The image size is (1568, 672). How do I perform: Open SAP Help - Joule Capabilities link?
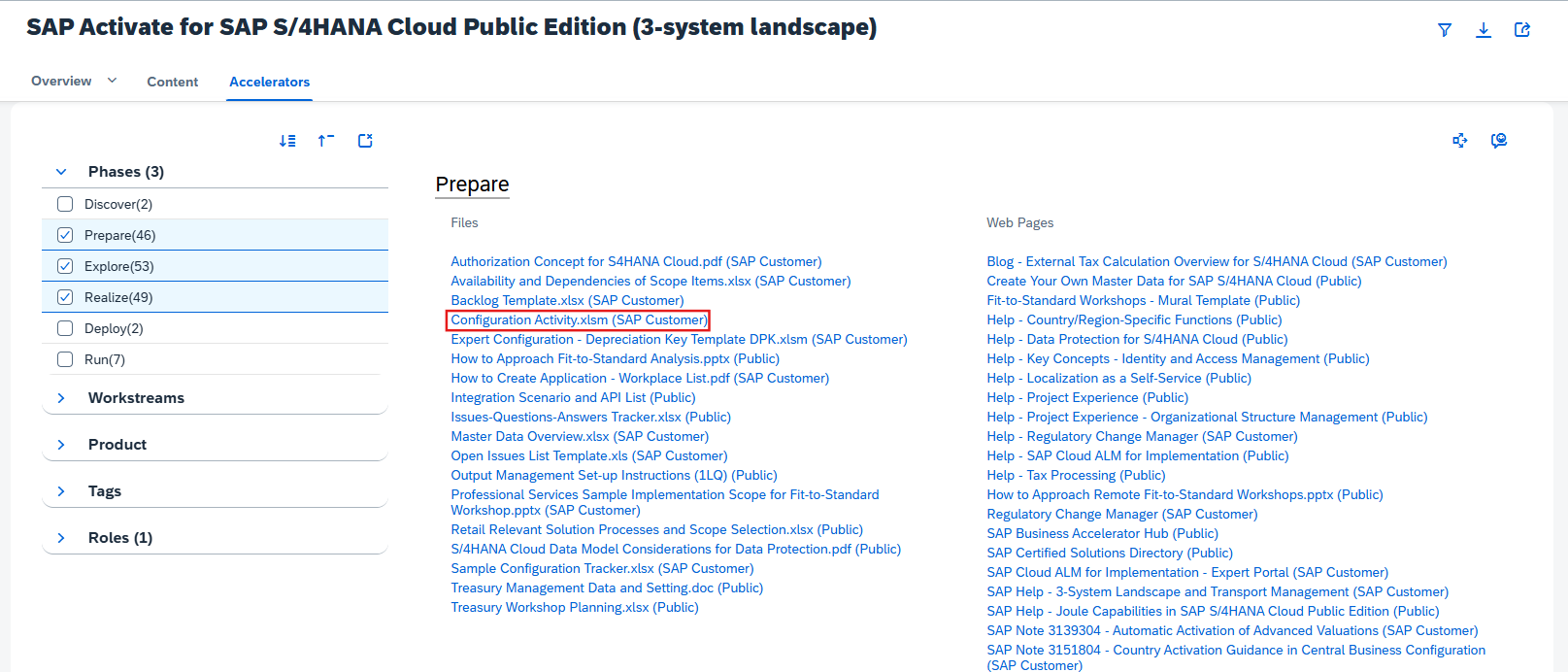1213,611
